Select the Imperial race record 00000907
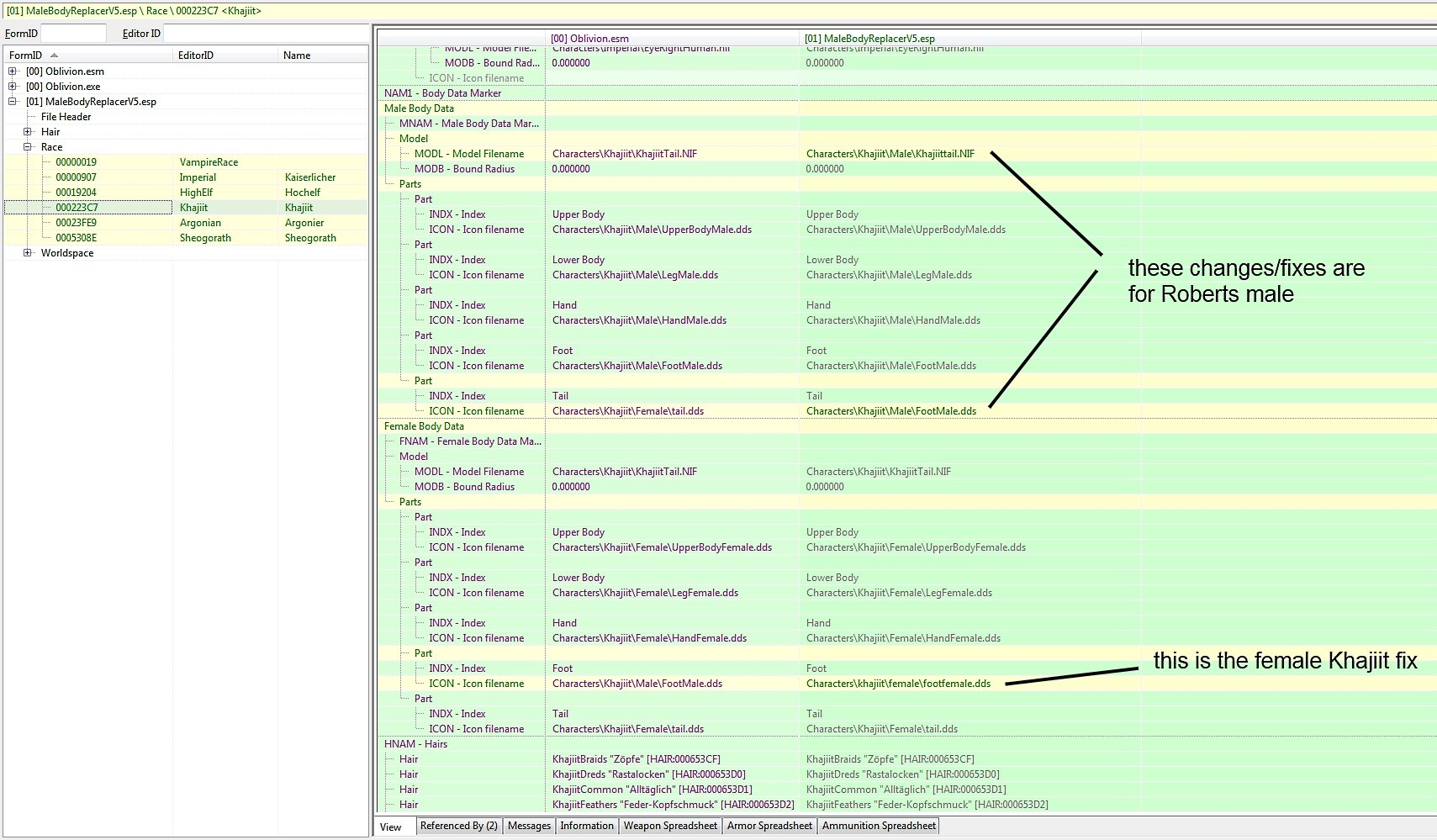The image size is (1437, 840). tap(186, 177)
